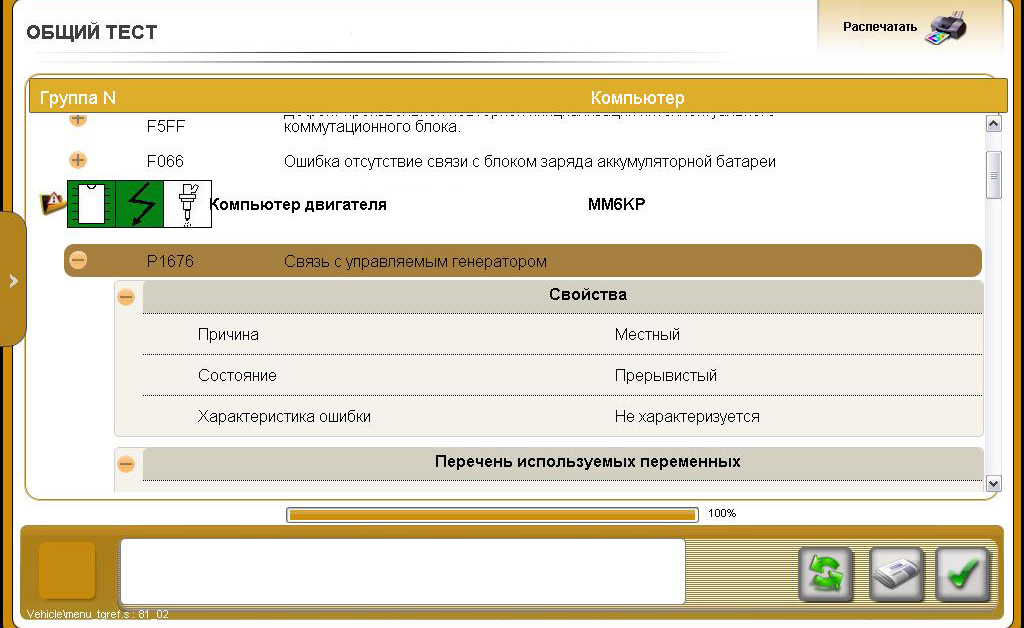Click the 100% progress bar

tap(492, 514)
